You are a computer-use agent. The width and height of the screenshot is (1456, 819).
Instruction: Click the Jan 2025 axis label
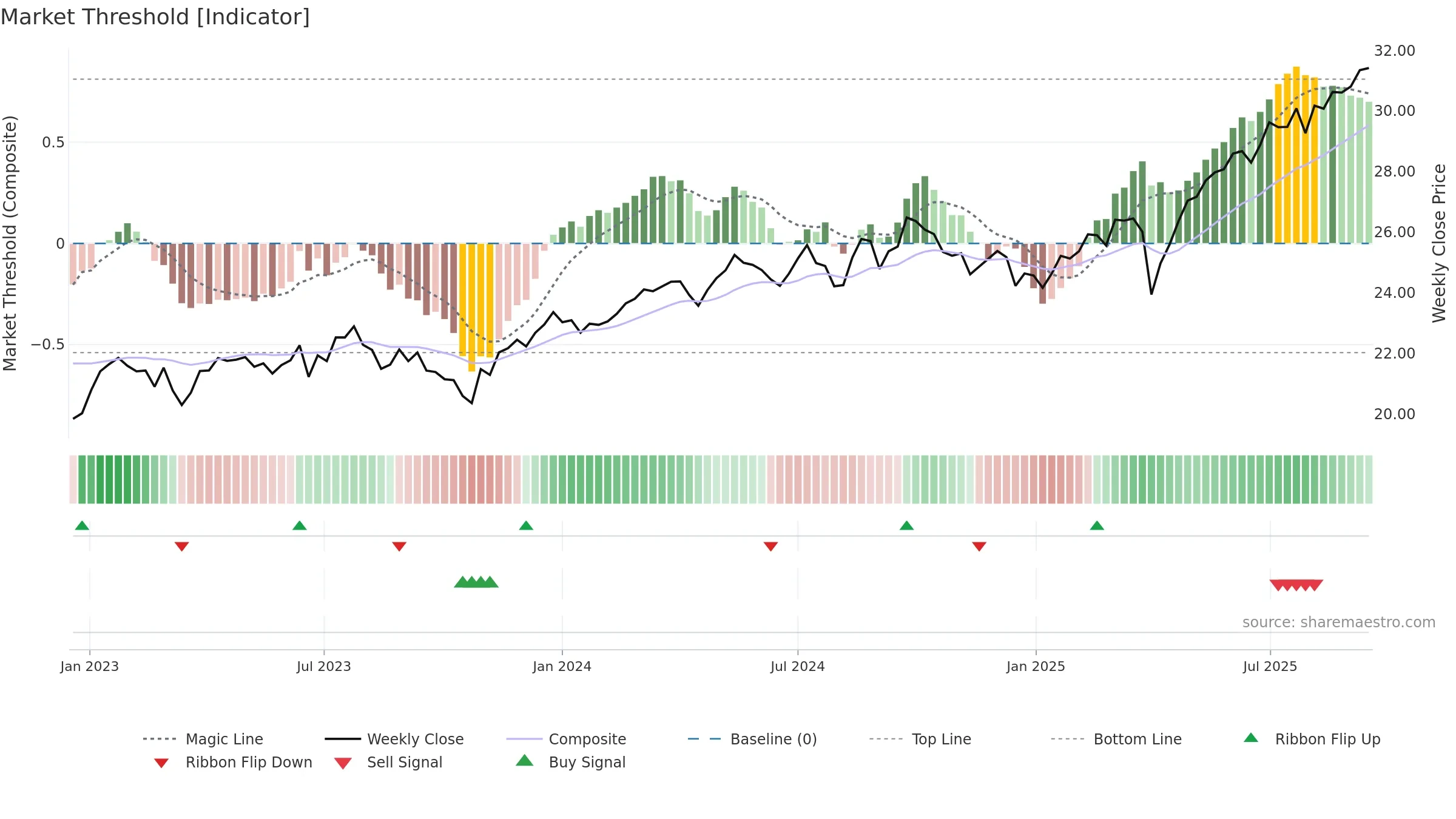coord(1036,666)
